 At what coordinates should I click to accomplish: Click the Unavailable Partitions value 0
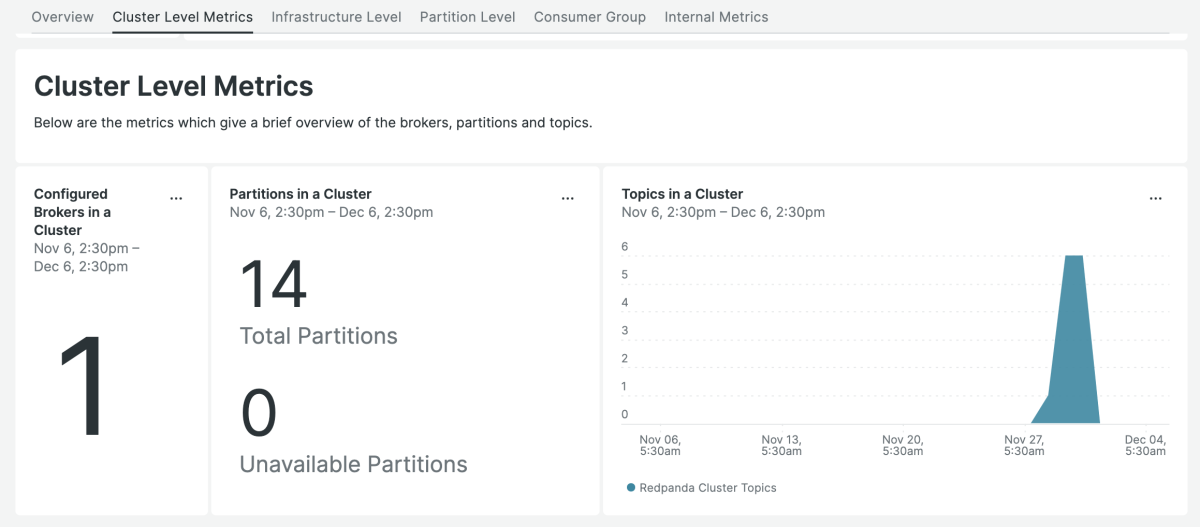click(259, 414)
